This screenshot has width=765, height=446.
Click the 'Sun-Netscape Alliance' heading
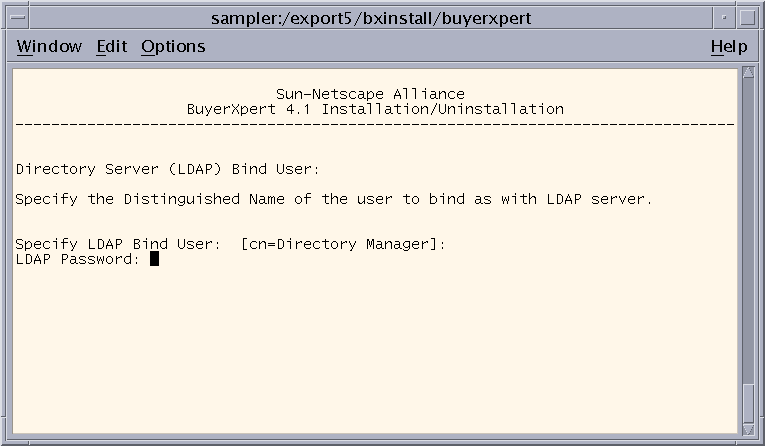click(x=370, y=94)
